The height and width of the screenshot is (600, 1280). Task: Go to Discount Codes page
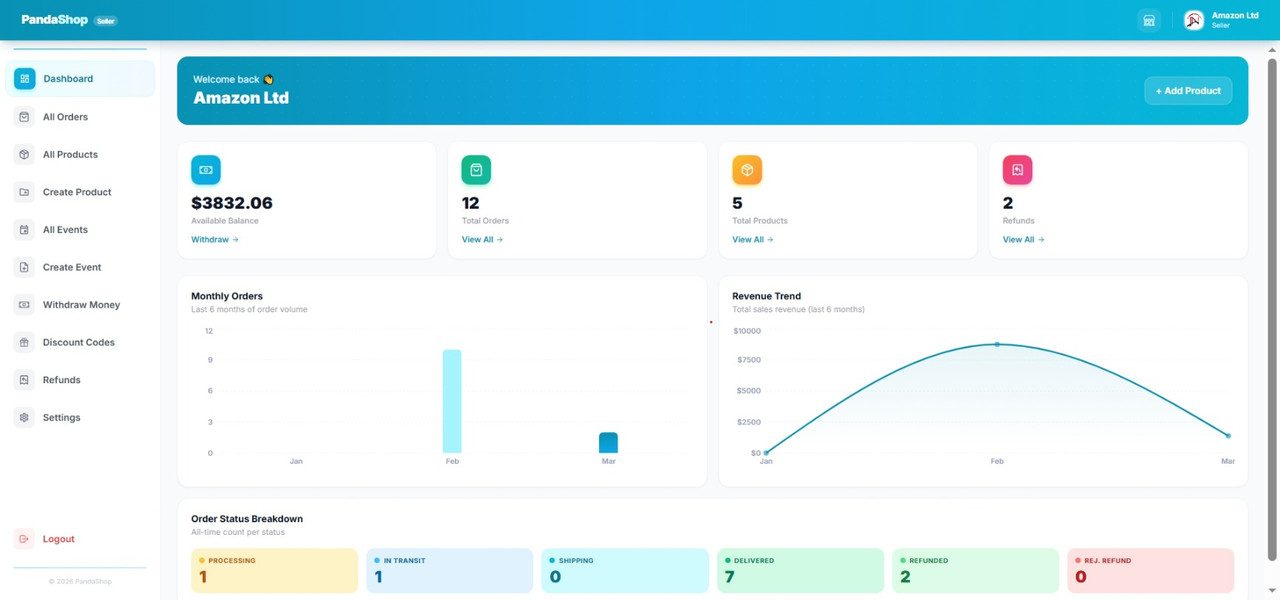80,342
